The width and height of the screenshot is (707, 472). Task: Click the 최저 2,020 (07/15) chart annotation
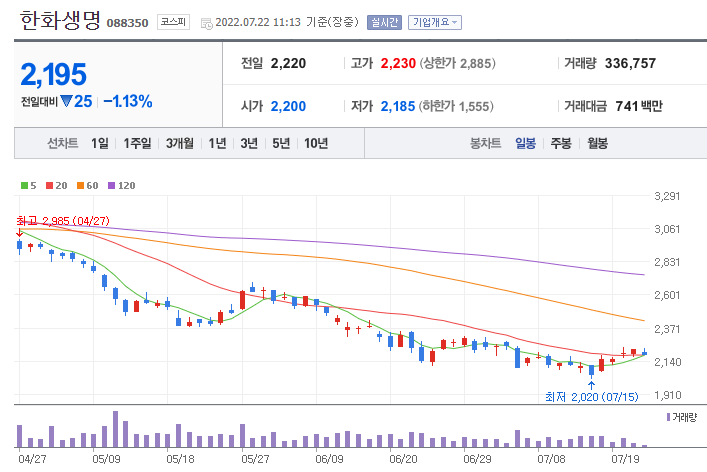coord(592,397)
